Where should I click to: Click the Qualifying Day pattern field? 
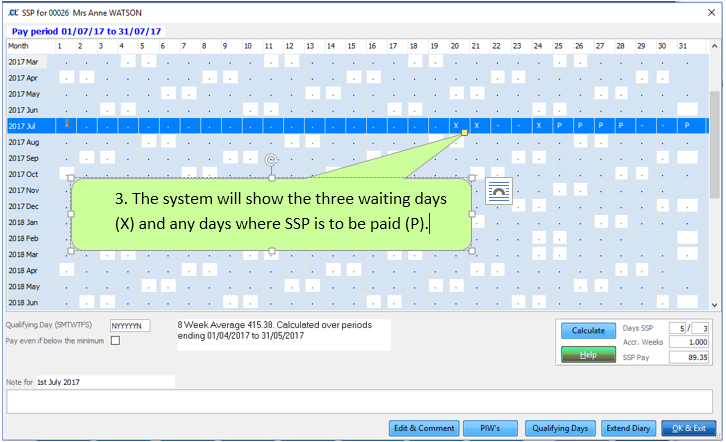tap(130, 326)
